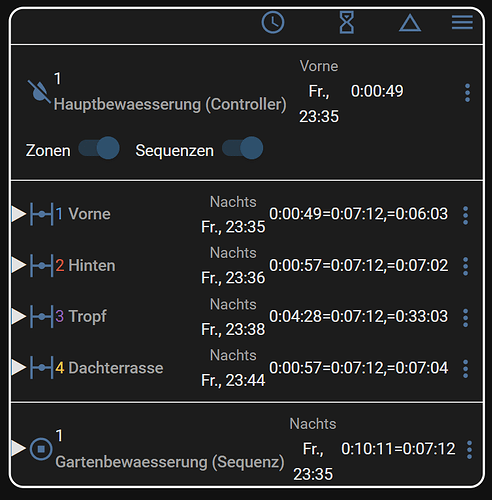This screenshot has width=492, height=500.
Task: Open three-dot menu for Gartenbewaesserung sequence
Action: click(469, 450)
